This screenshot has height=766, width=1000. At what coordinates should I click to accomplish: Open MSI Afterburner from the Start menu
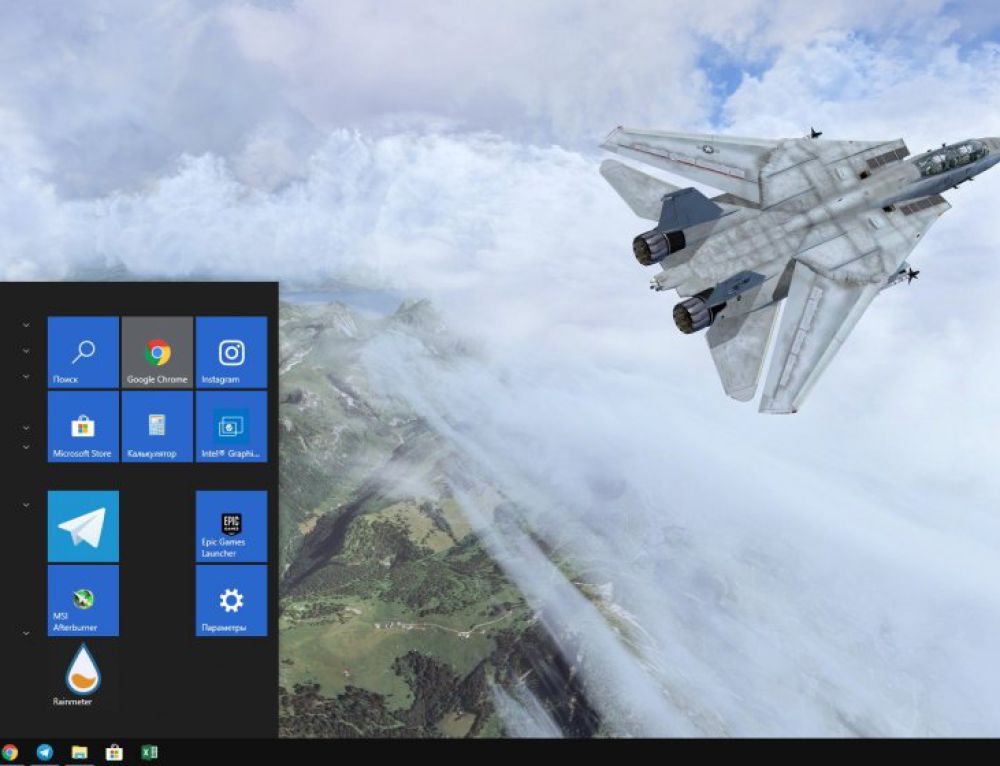coord(82,600)
